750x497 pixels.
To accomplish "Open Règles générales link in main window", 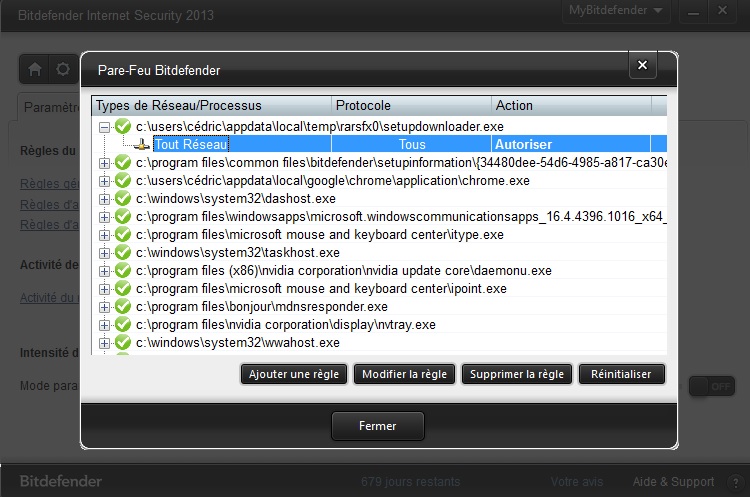I will [x=49, y=184].
